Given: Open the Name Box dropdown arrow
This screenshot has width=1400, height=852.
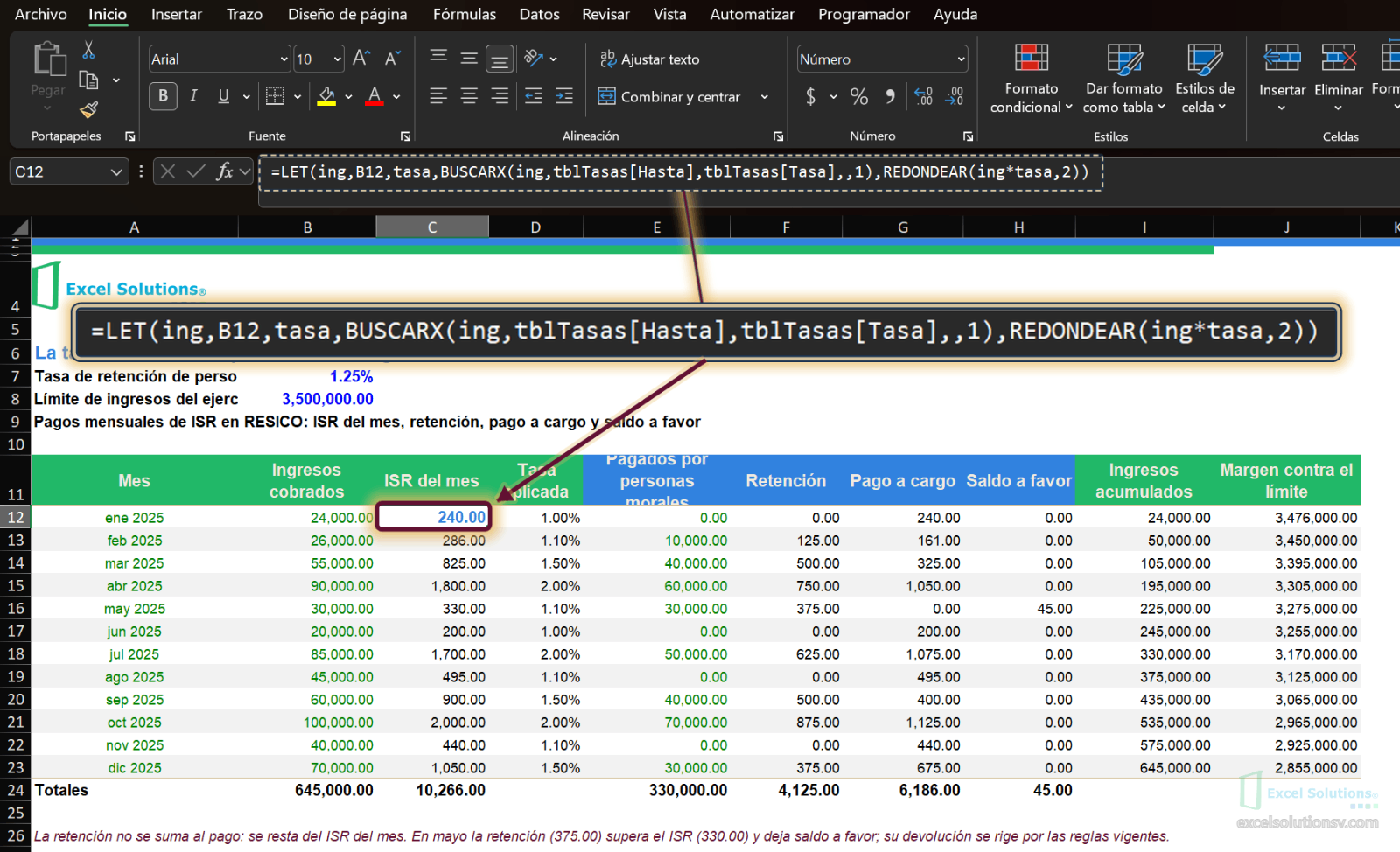Looking at the screenshot, I should coord(116,171).
